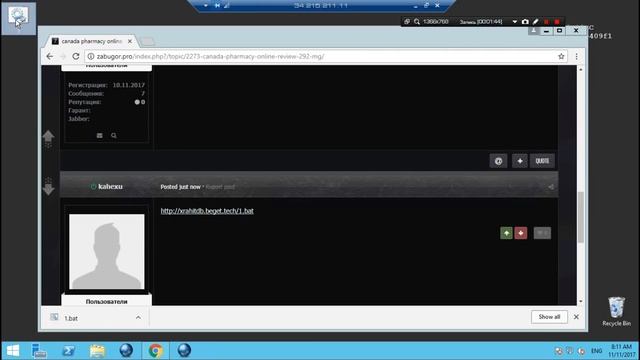Click the camera screenshot icon in recorder bar
640x360 pixels.
525,22
